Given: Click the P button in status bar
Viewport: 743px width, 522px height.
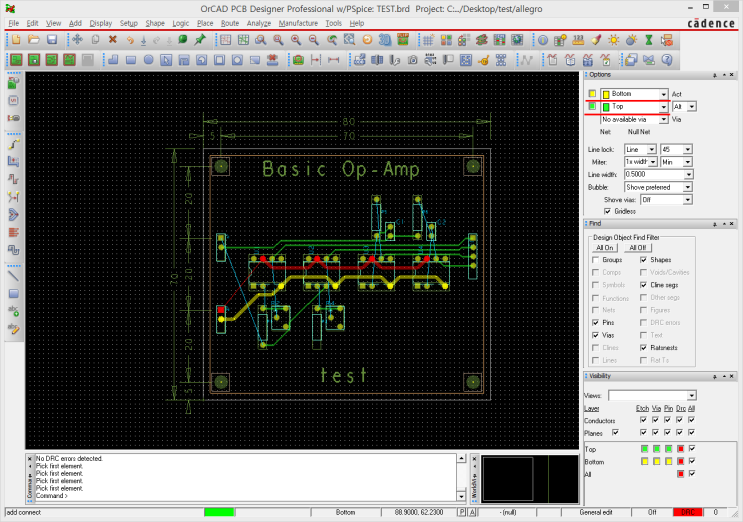Looking at the screenshot, I should 462,512.
